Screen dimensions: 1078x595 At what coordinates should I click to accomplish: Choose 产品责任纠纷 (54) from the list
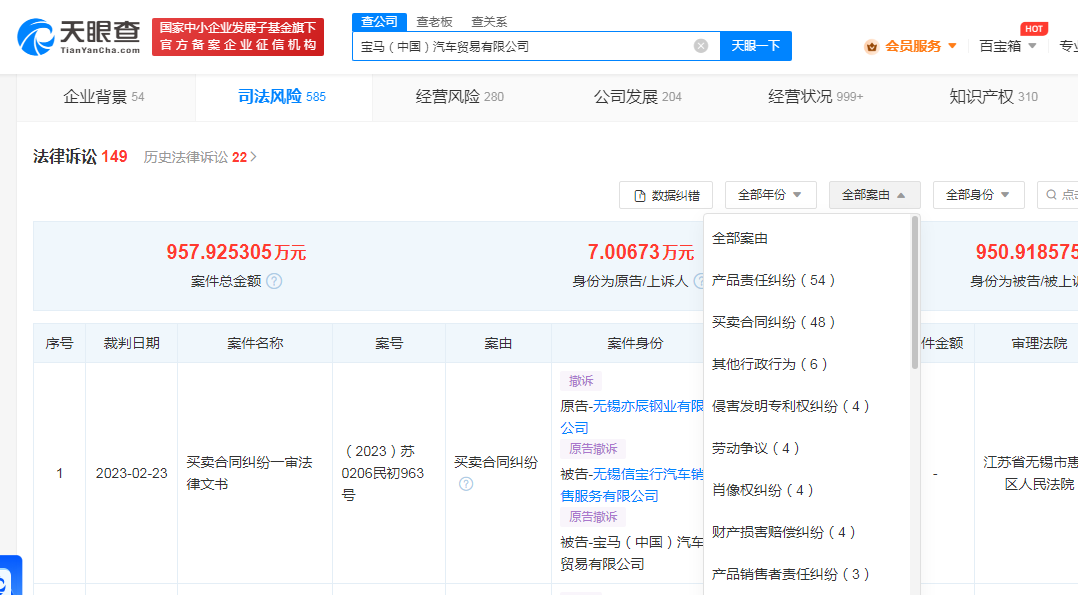pos(773,280)
